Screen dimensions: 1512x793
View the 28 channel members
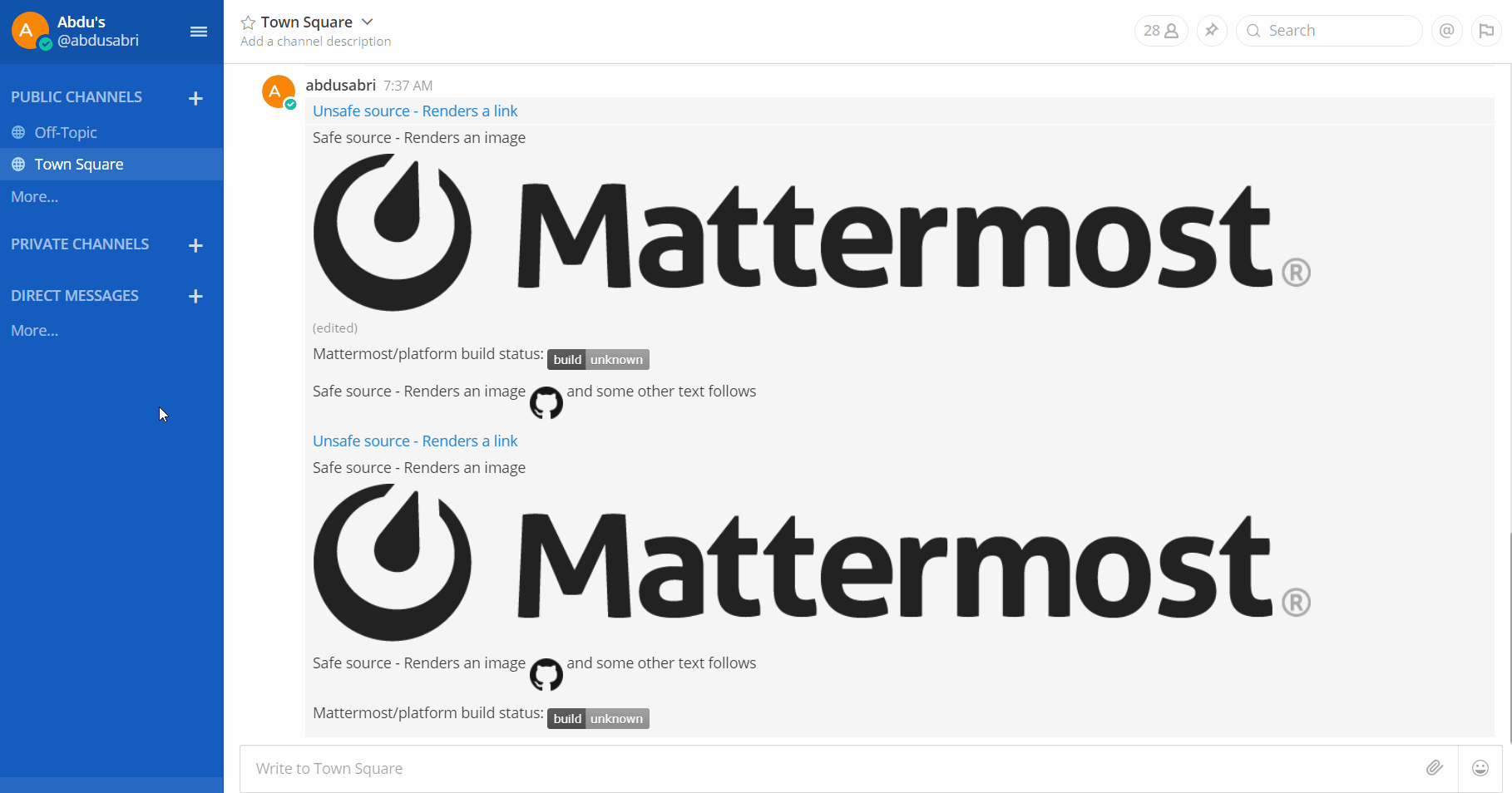(1161, 31)
